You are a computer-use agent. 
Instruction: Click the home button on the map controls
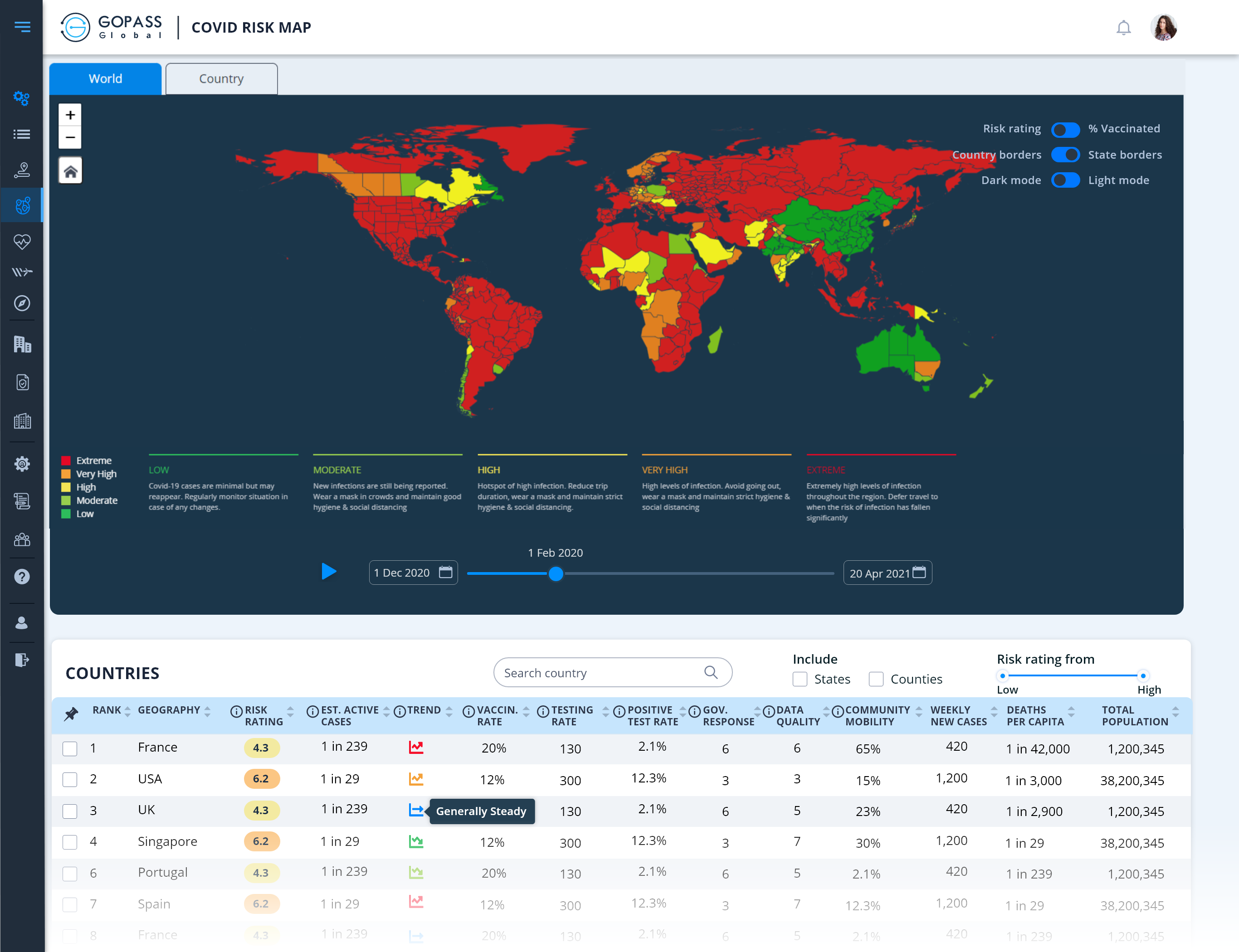70,170
